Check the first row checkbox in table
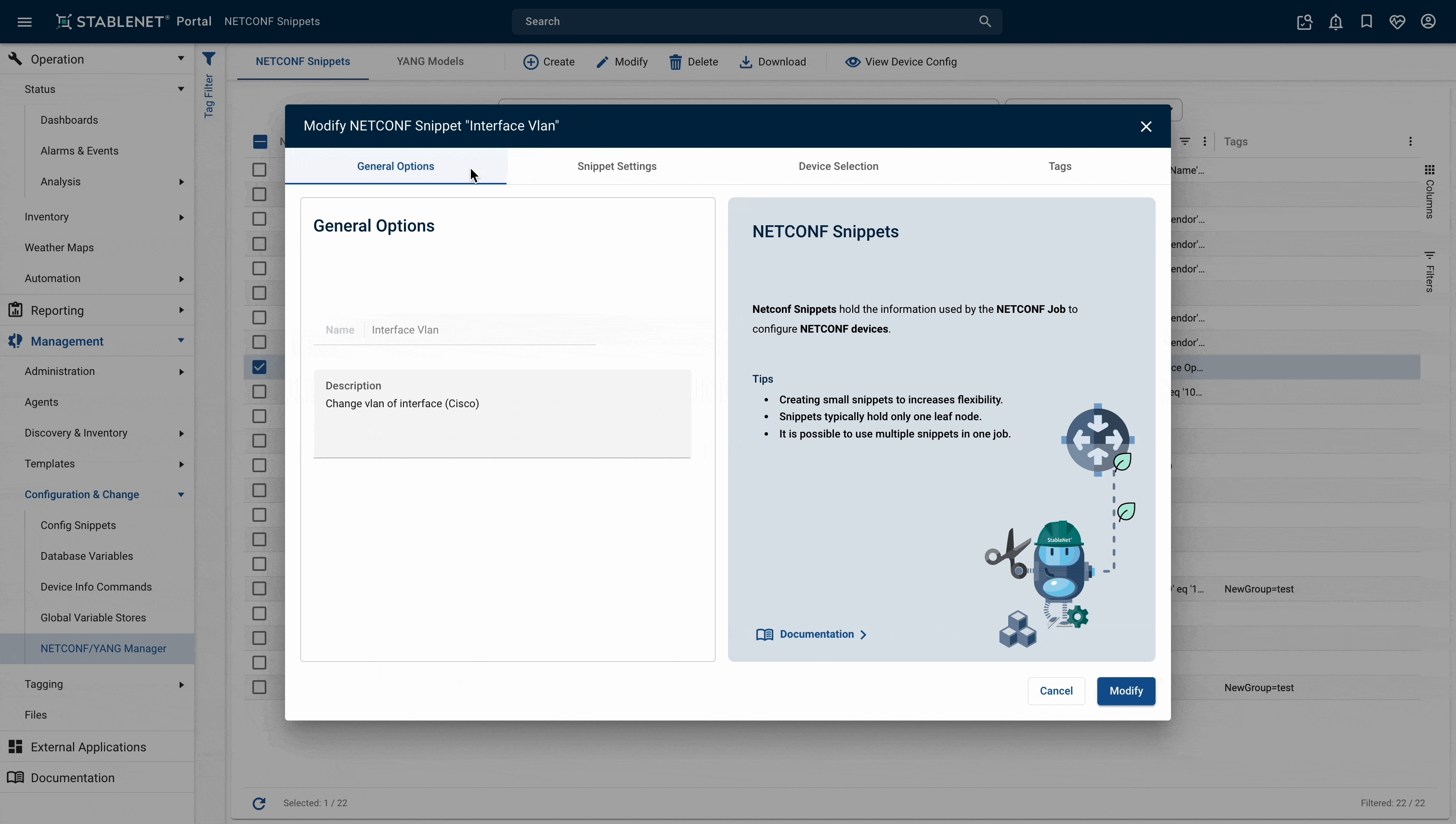1456x824 pixels. coord(259,170)
